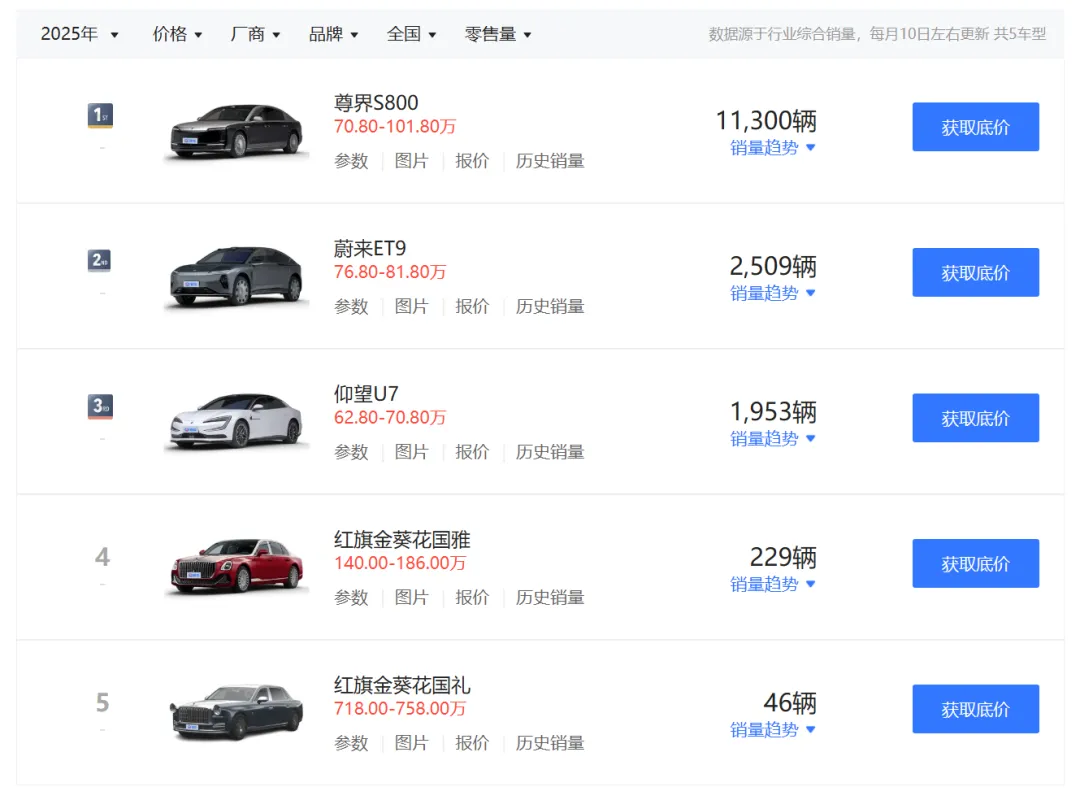This screenshot has height=800, width=1080.
Task: Open the 价格 price filter dropdown
Action: pos(177,34)
